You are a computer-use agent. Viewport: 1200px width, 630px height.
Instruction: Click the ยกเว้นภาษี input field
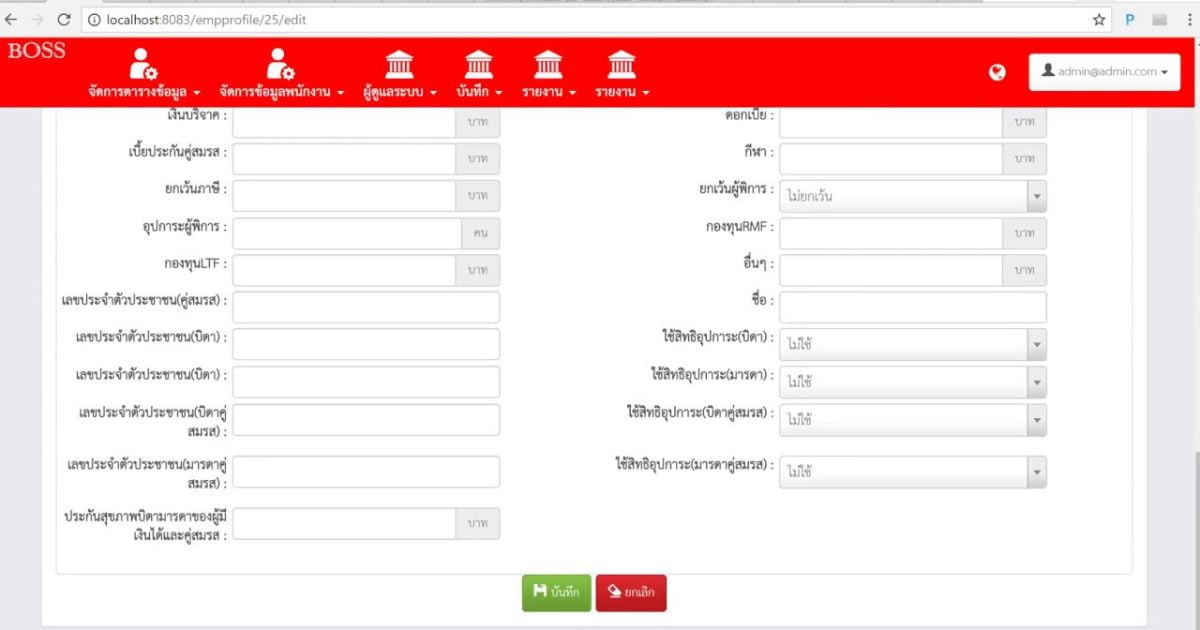[344, 195]
